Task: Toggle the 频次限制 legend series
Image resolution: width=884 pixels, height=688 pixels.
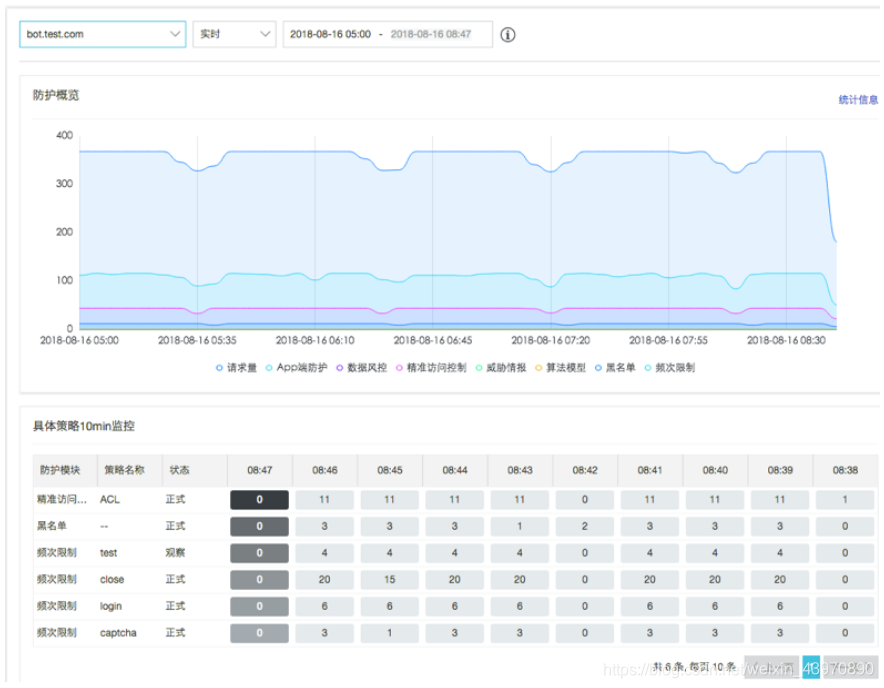Action: (670, 368)
